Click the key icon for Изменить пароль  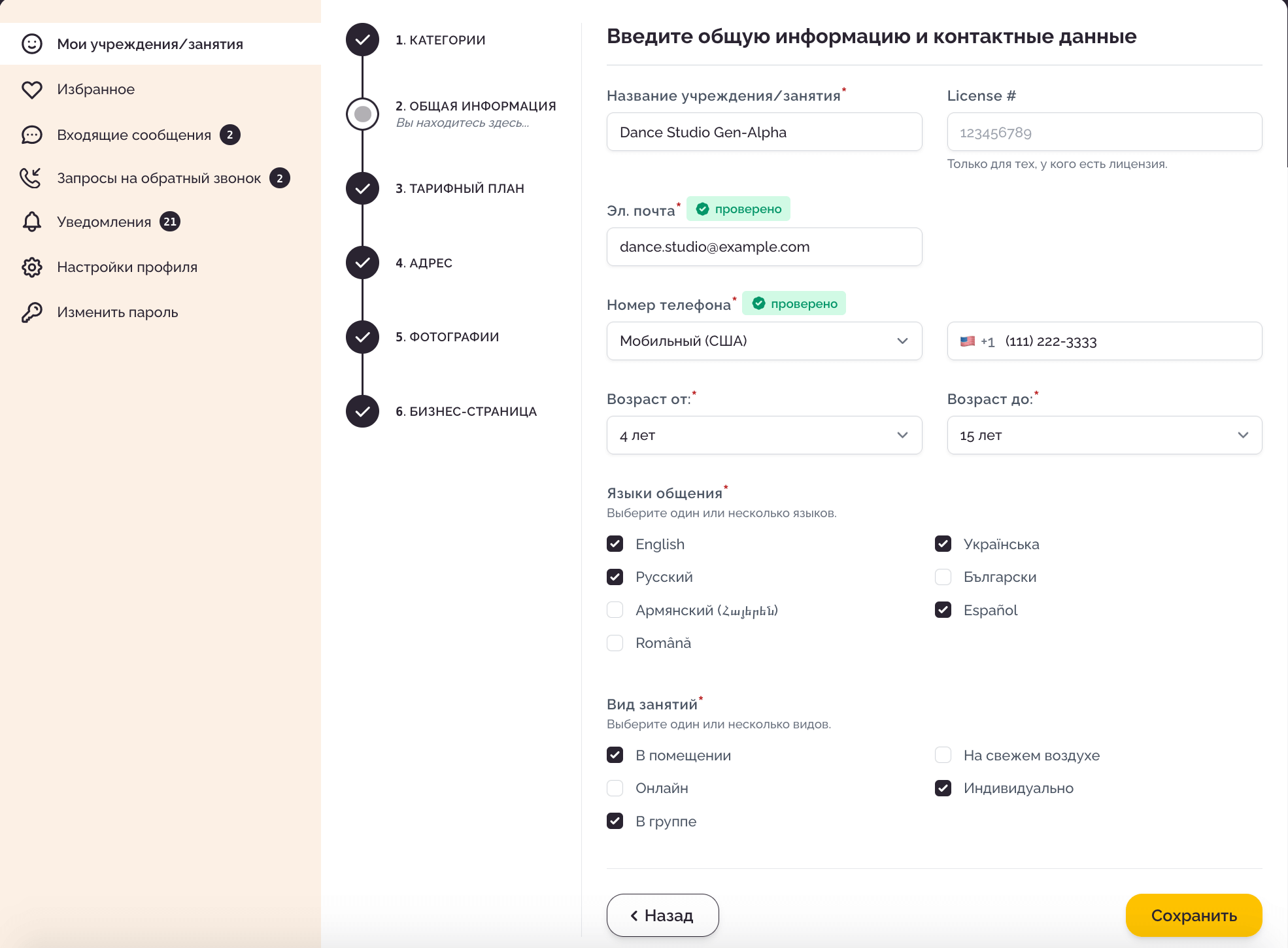pyautogui.click(x=31, y=313)
